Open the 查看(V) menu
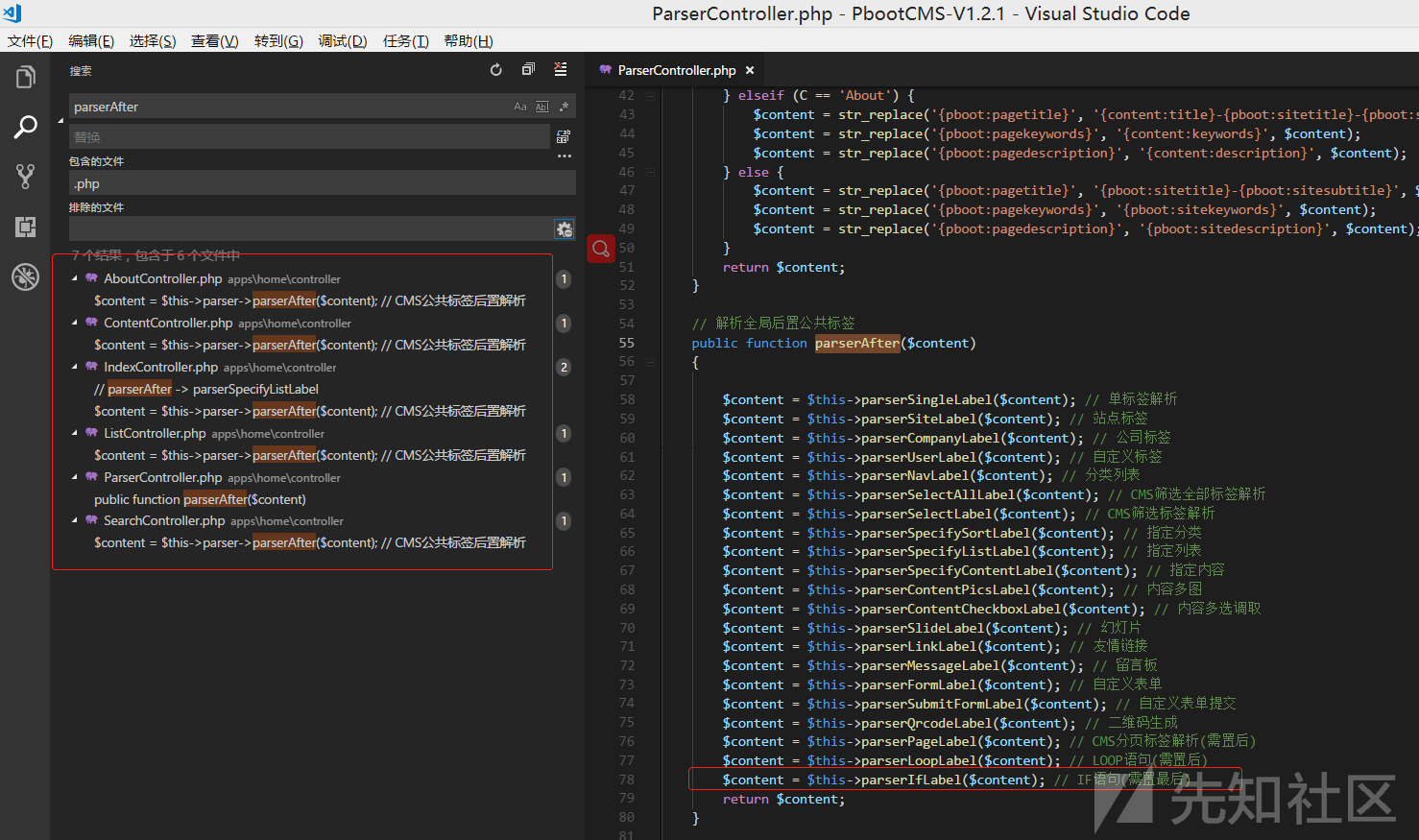Viewport: 1419px width, 840px height. (x=214, y=41)
